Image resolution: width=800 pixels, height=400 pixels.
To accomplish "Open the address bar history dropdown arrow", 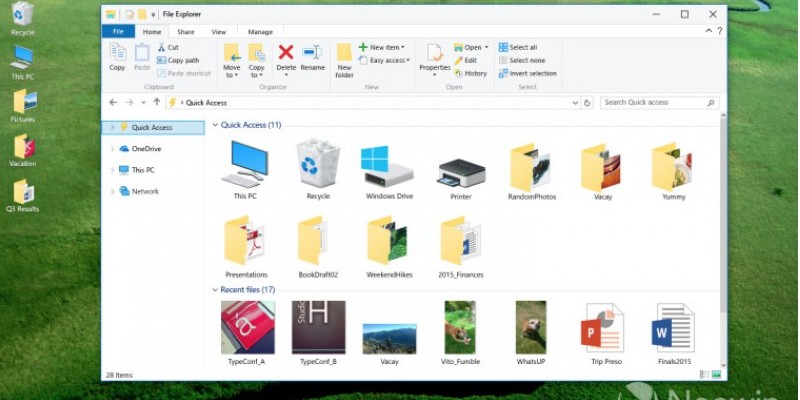I will (576, 103).
